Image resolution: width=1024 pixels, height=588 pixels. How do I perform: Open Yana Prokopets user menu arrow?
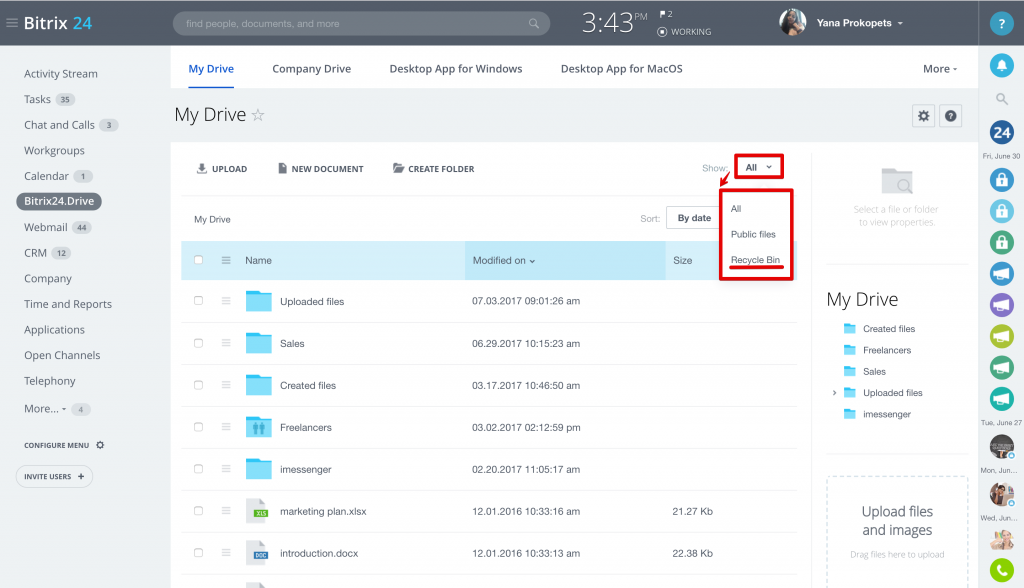point(900,23)
